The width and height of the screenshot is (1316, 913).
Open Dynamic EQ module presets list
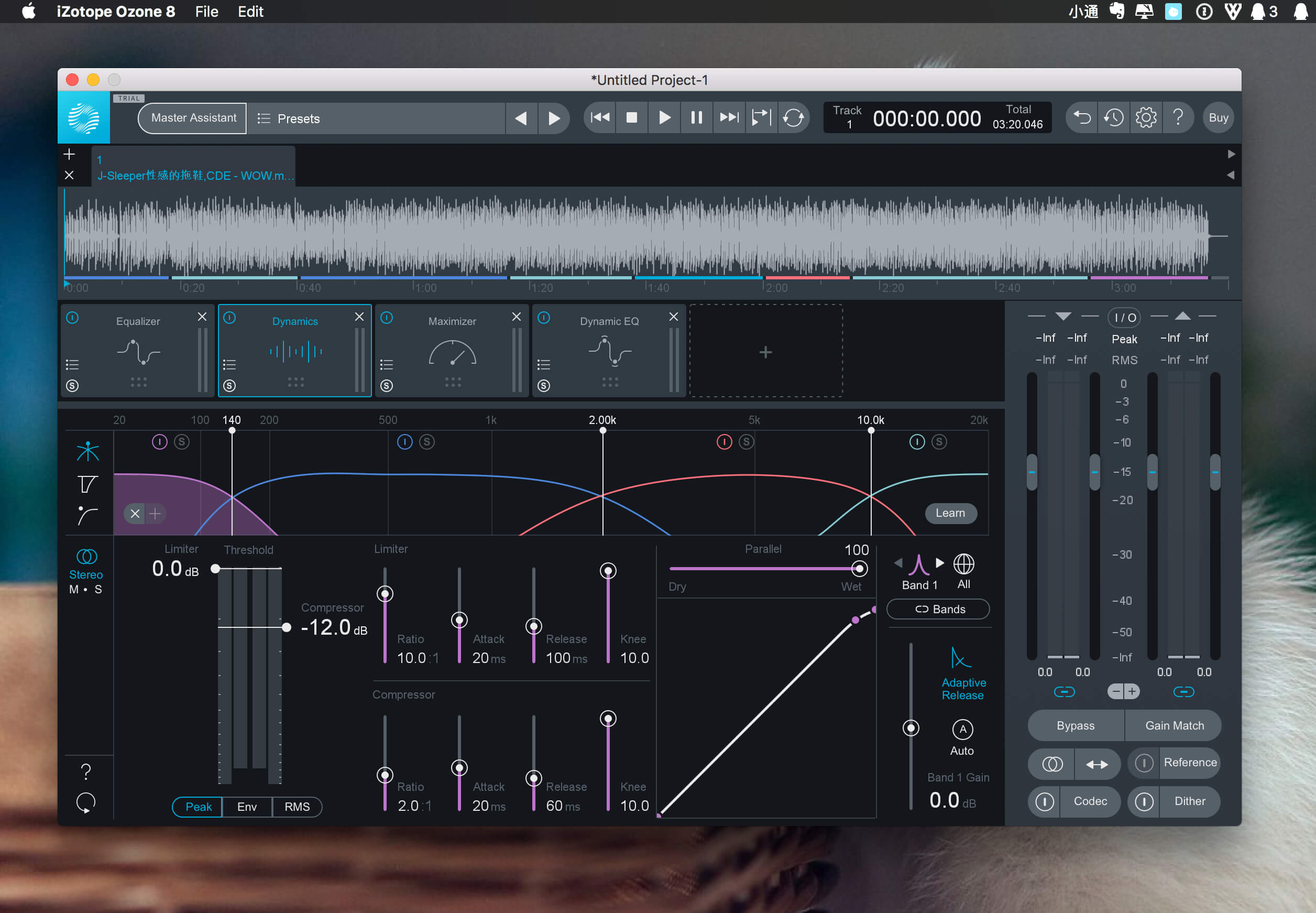click(x=544, y=364)
